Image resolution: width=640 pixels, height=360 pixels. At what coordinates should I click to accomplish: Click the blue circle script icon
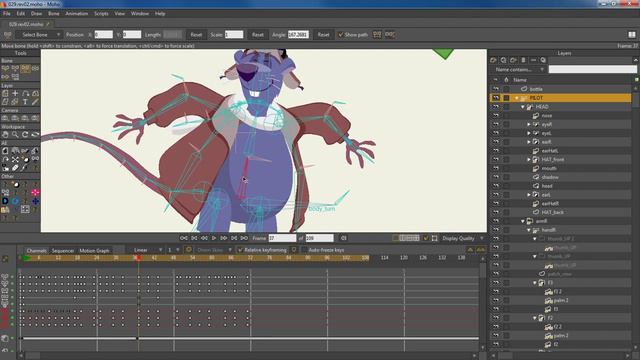(x=15, y=201)
